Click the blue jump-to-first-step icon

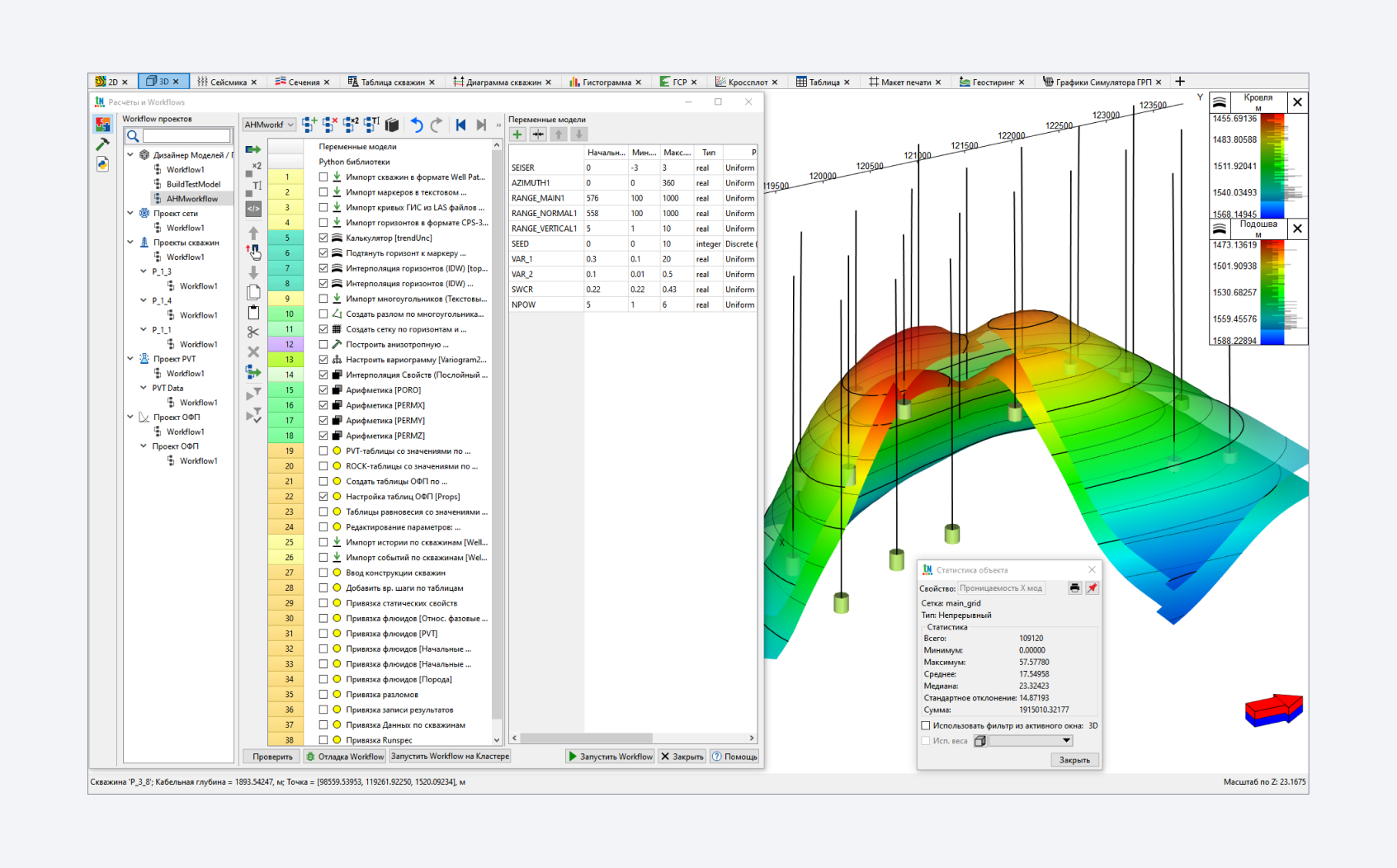coord(460,125)
